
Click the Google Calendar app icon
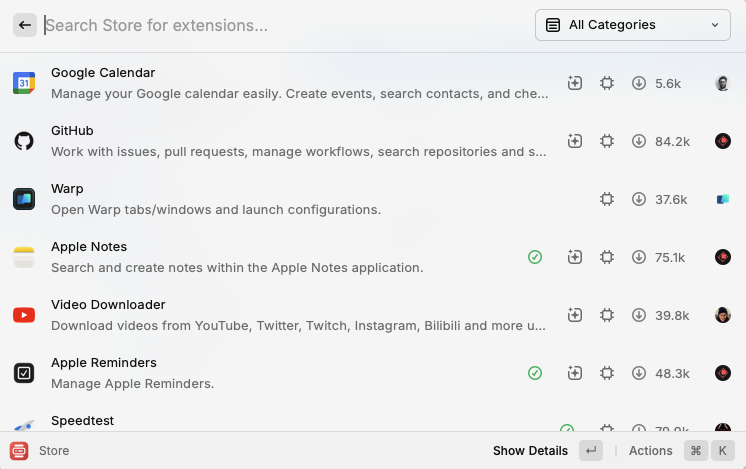(24, 83)
